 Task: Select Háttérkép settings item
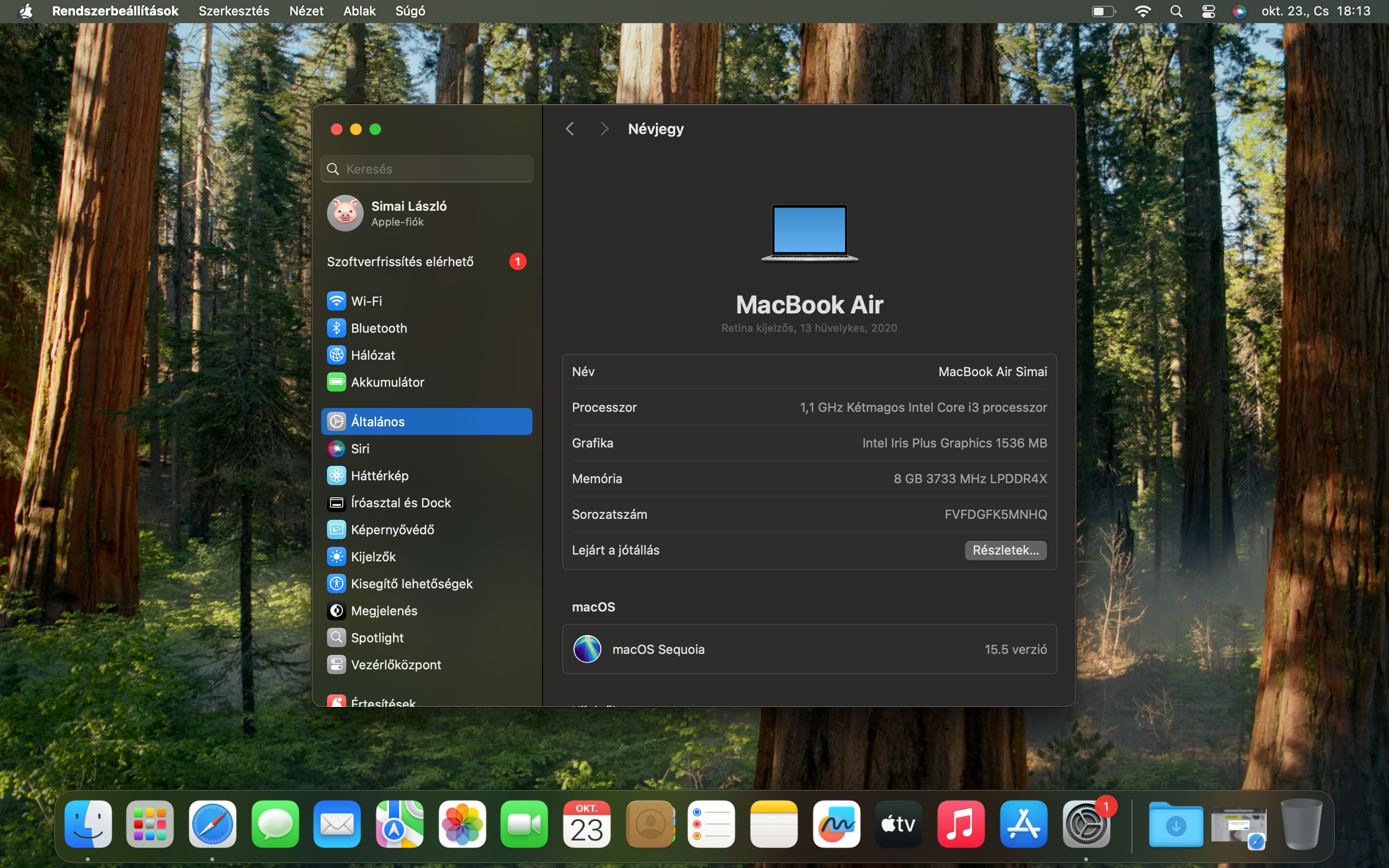(379, 475)
